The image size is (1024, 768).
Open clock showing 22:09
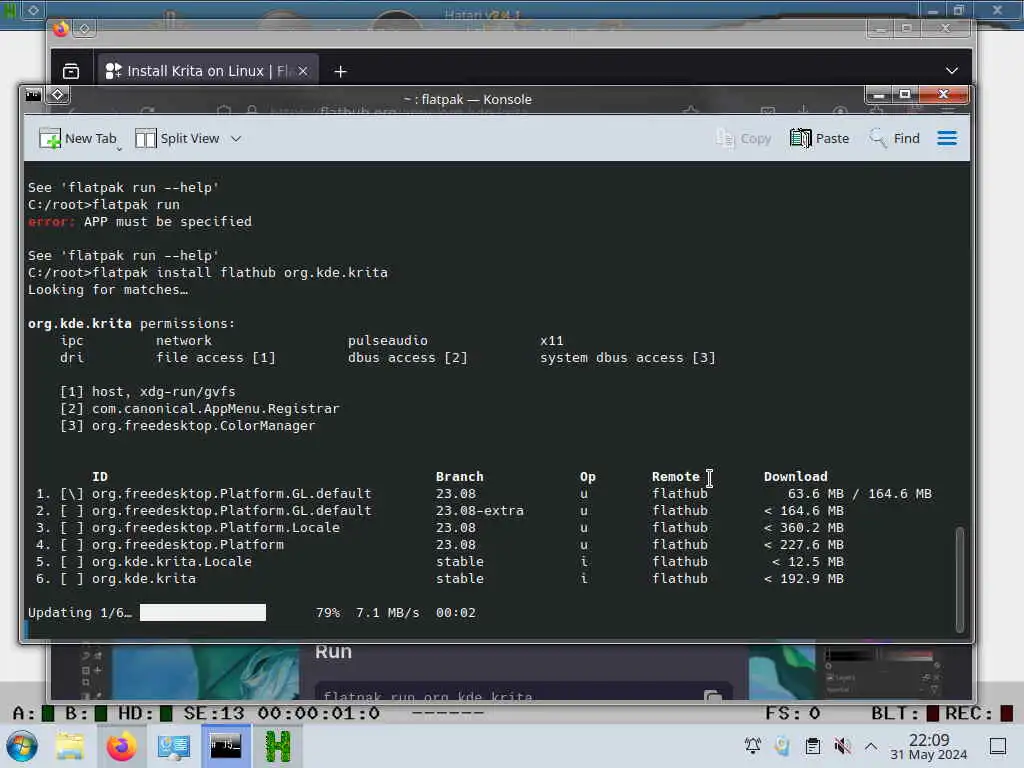click(929, 746)
